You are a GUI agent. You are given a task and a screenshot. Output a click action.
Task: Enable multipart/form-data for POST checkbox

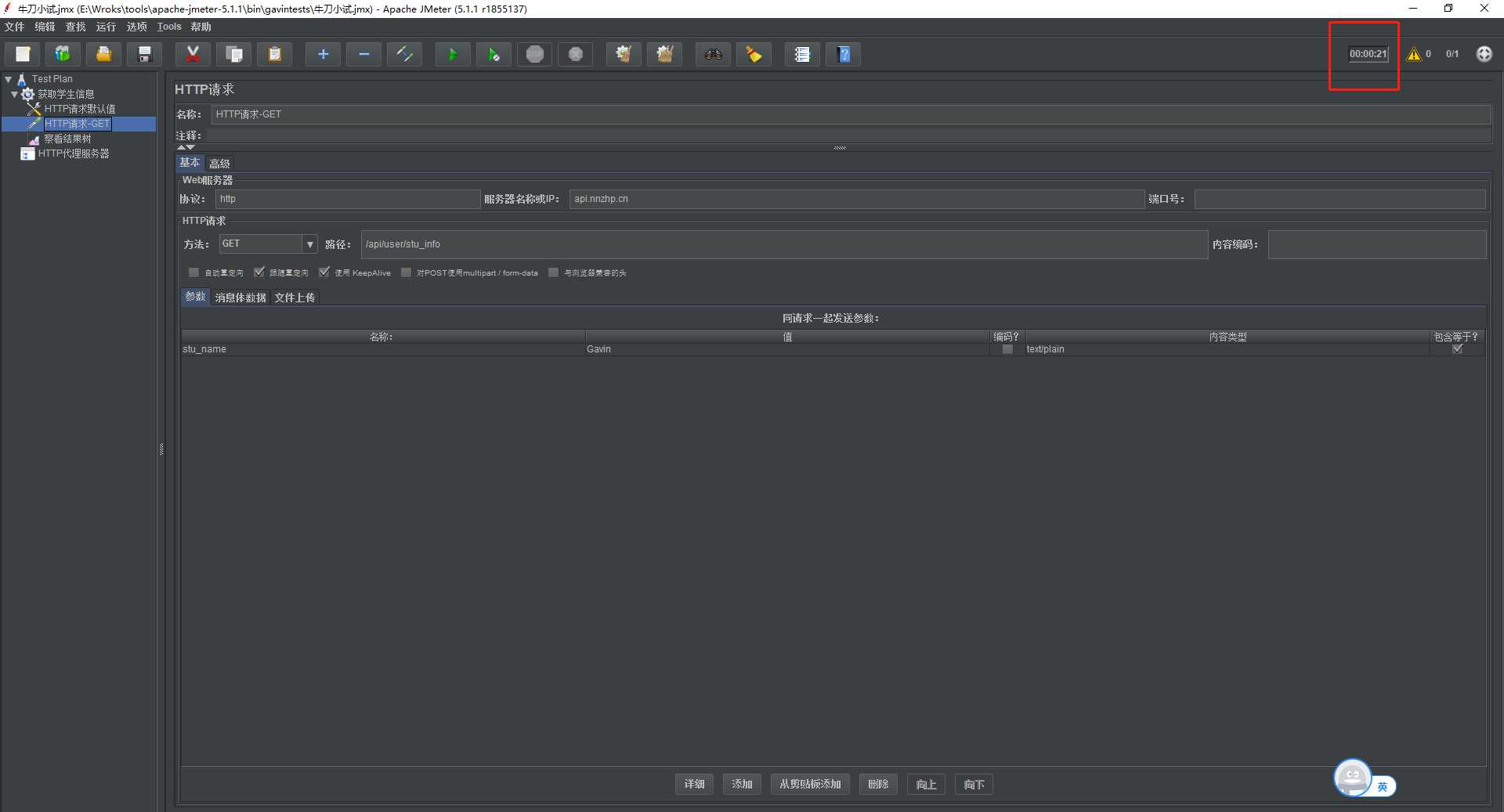coord(406,272)
